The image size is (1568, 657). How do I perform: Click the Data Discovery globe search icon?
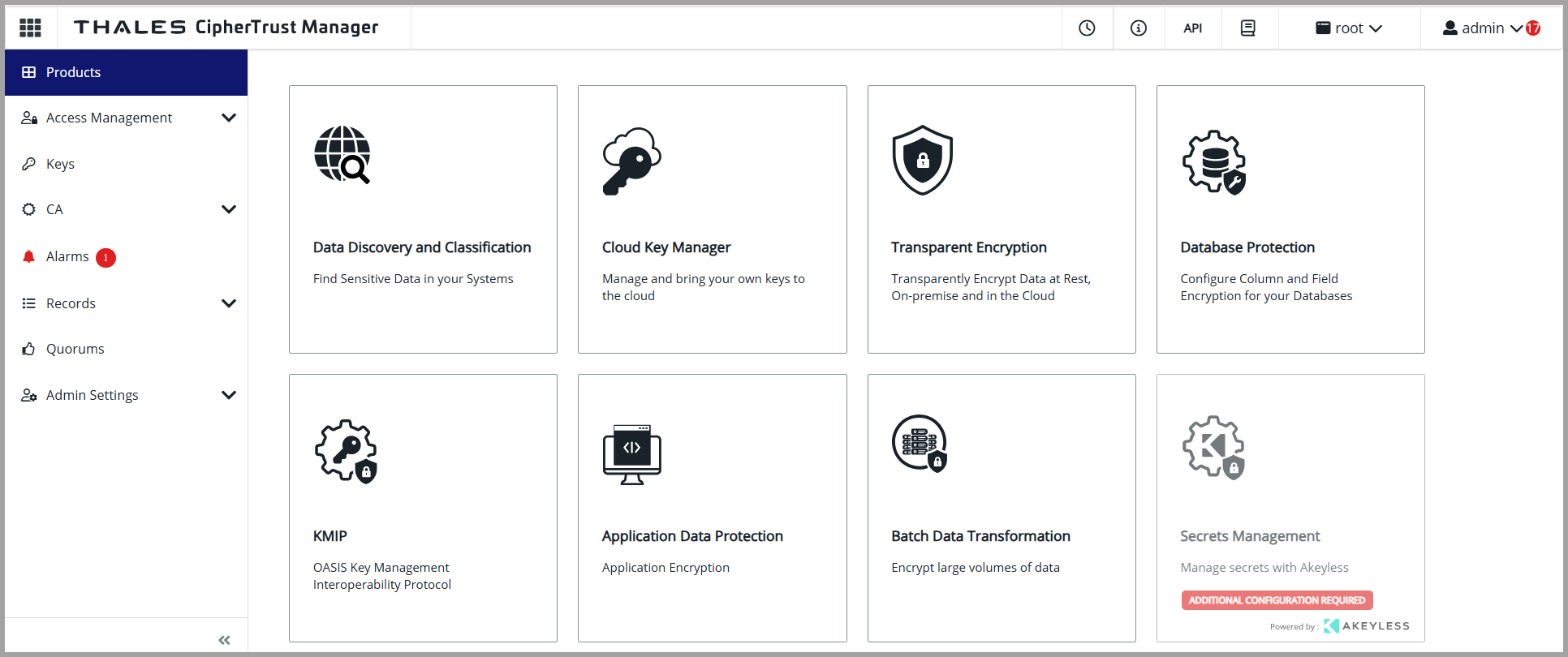tap(342, 155)
